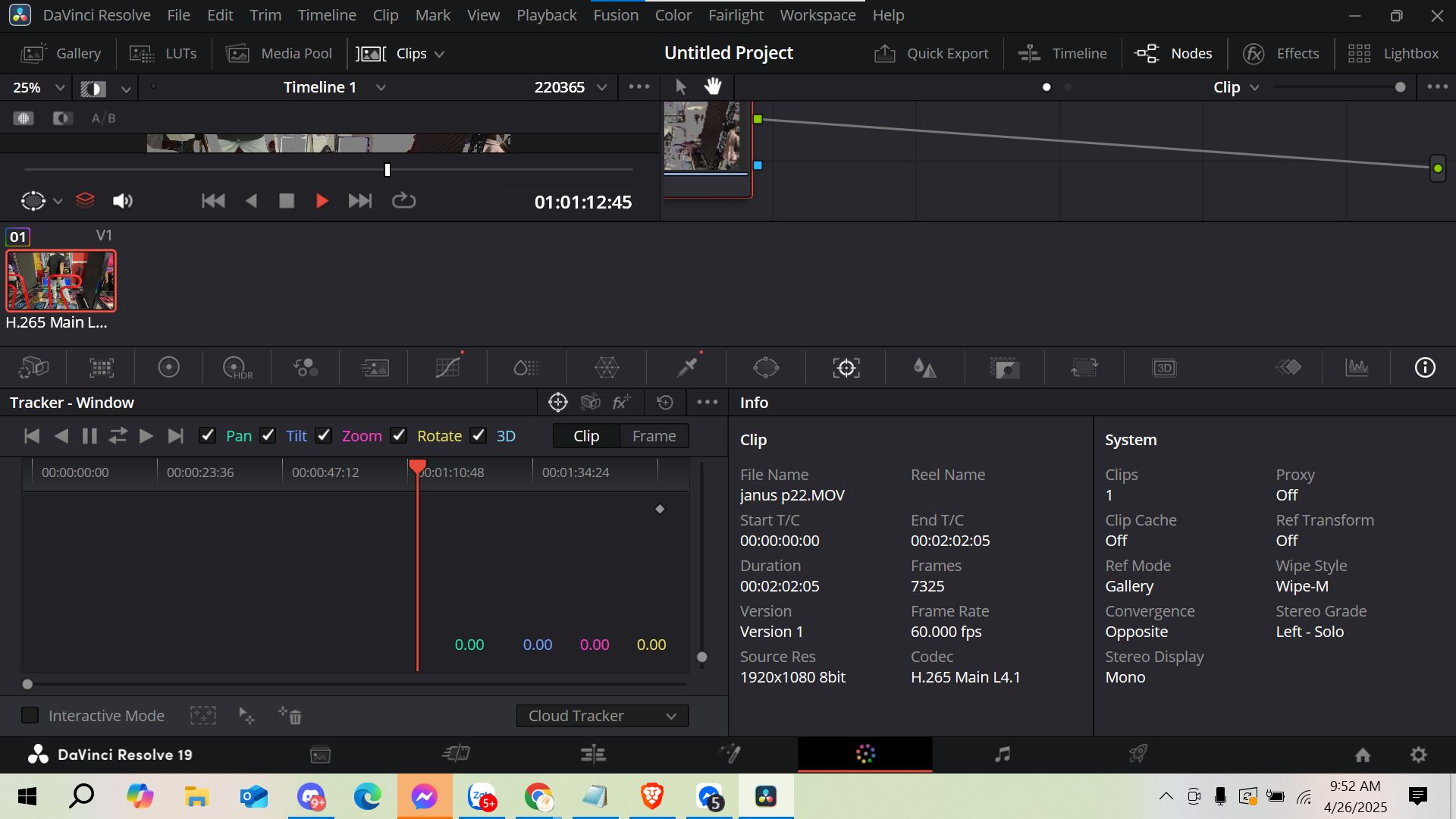Toggle the Pan tracking checkbox

click(207, 435)
